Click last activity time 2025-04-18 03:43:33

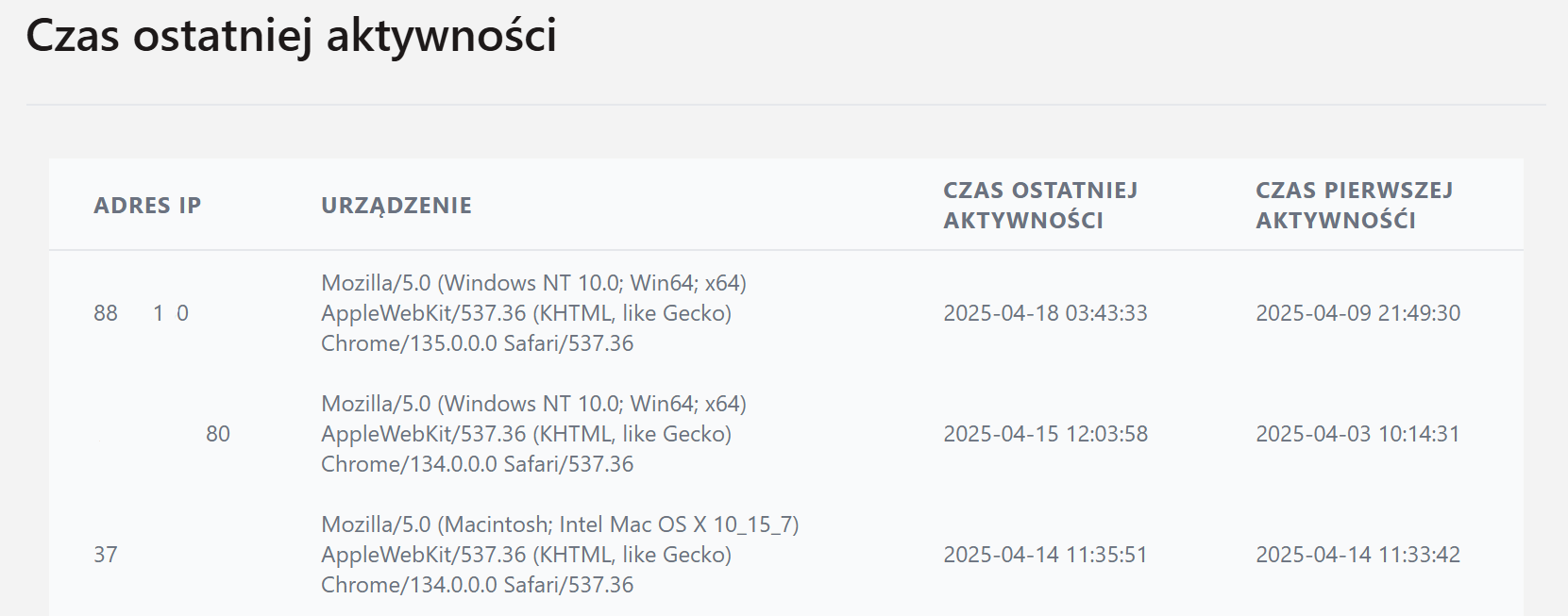(x=1045, y=313)
